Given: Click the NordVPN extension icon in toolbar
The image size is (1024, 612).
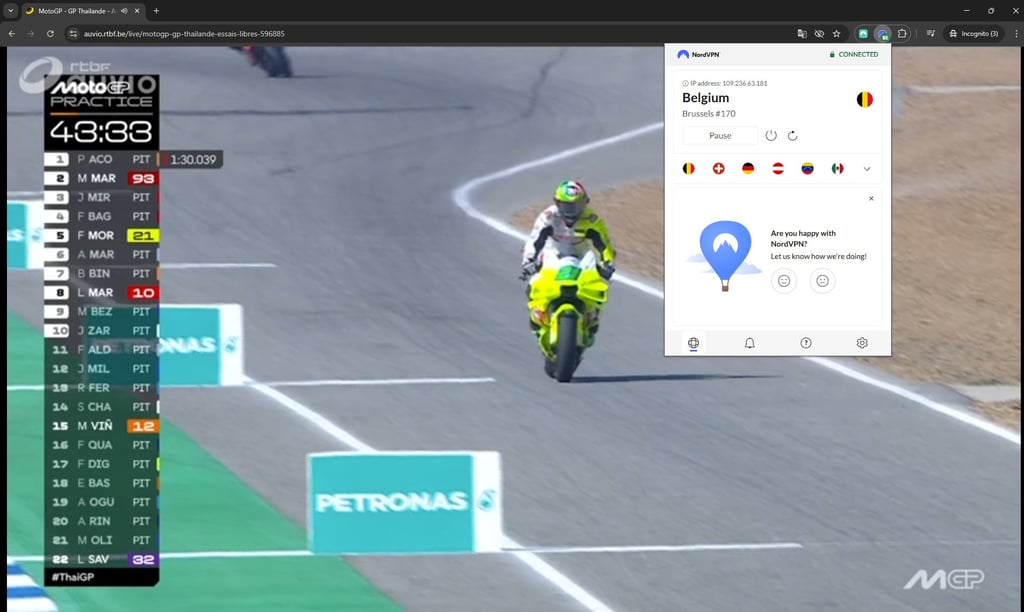Looking at the screenshot, I should tap(883, 33).
